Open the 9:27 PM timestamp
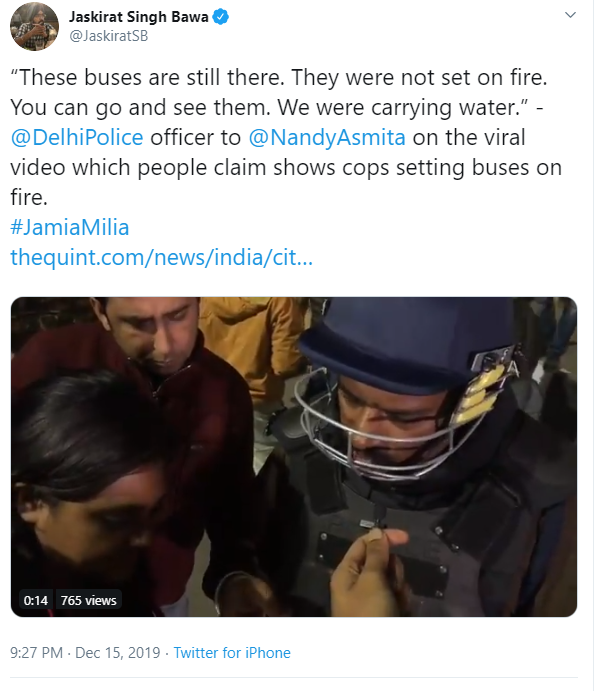This screenshot has height=691, width=594. click(x=37, y=653)
